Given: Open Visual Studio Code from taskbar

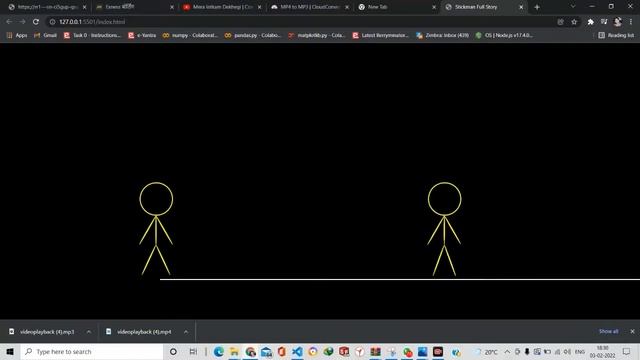Looking at the screenshot, I should (x=298, y=351).
